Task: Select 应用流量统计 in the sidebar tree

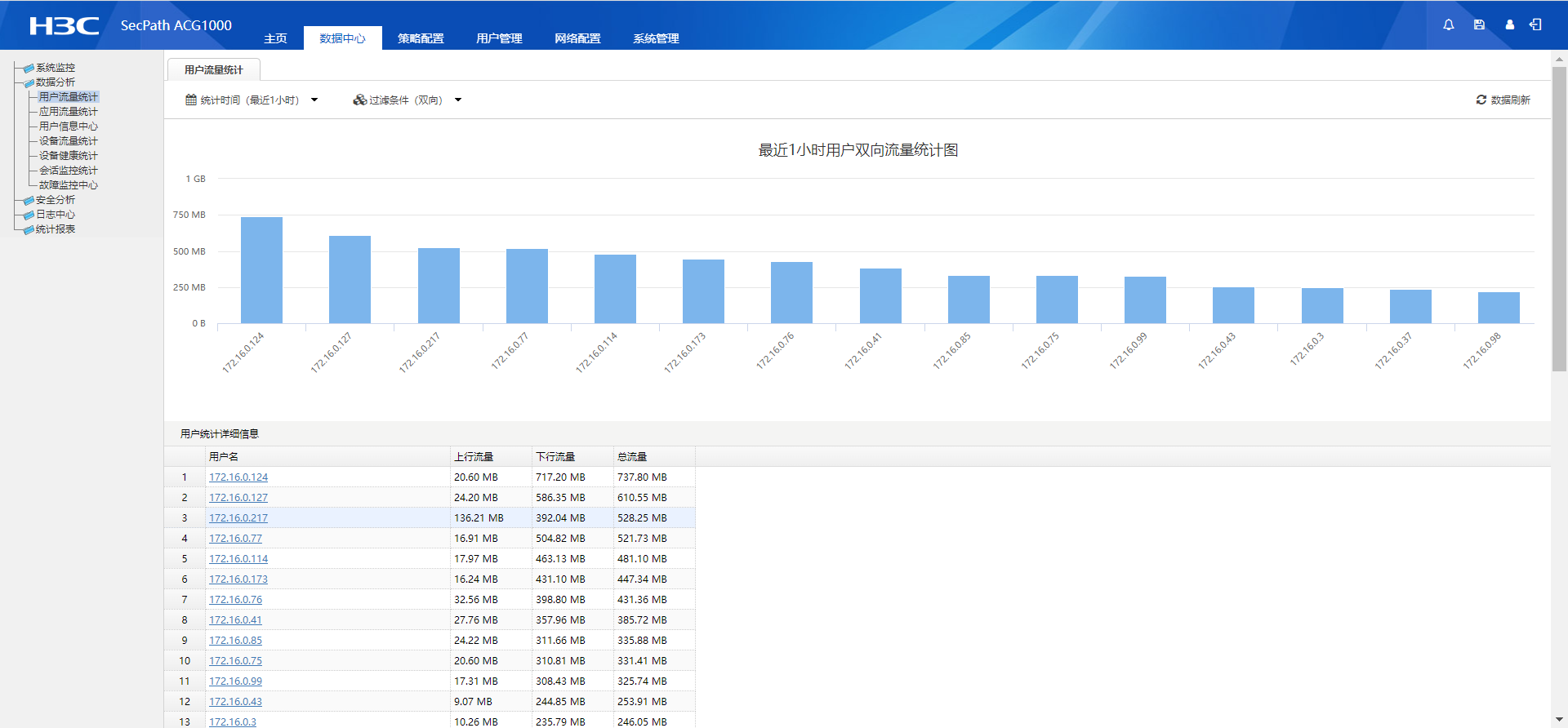Action: click(69, 112)
